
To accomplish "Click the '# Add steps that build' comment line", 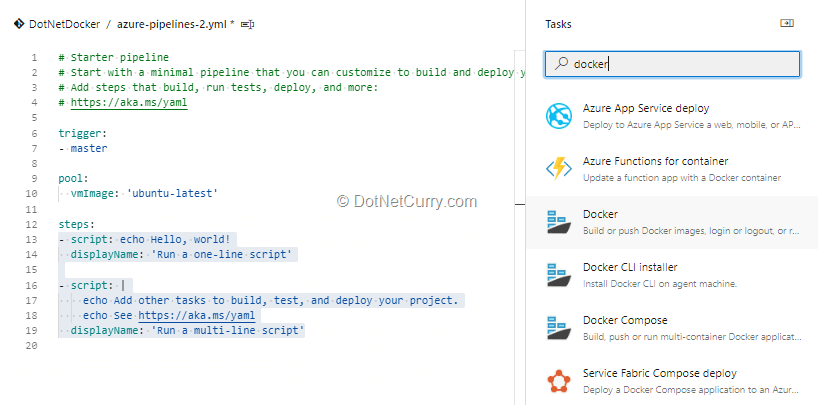I will (x=218, y=87).
